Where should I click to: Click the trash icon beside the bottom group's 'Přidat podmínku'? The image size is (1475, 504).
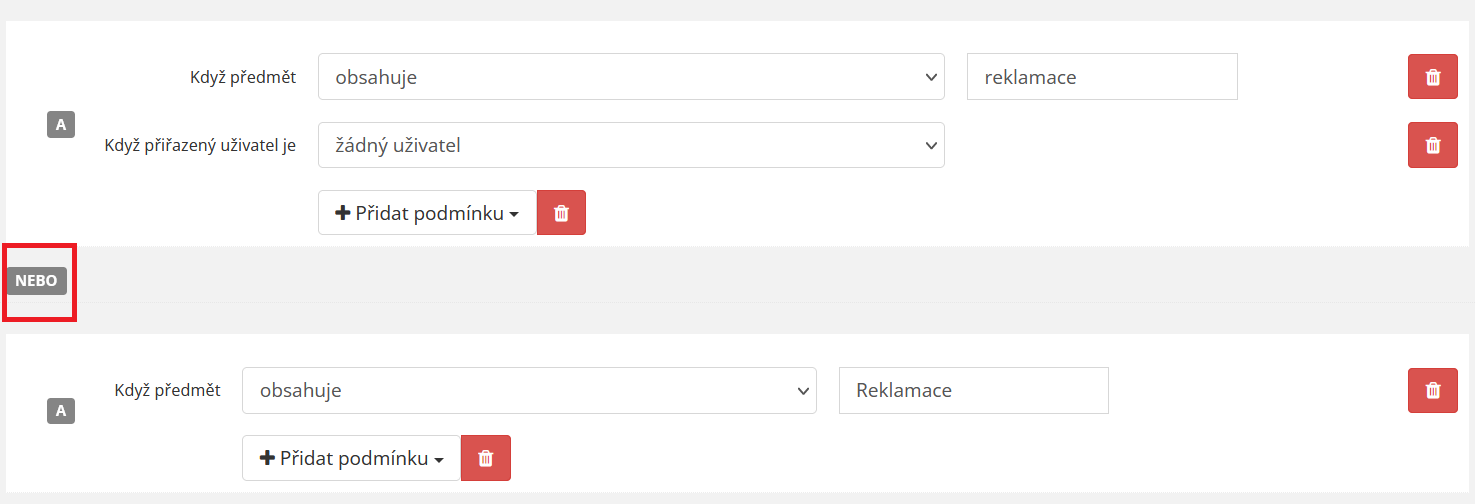coord(485,458)
